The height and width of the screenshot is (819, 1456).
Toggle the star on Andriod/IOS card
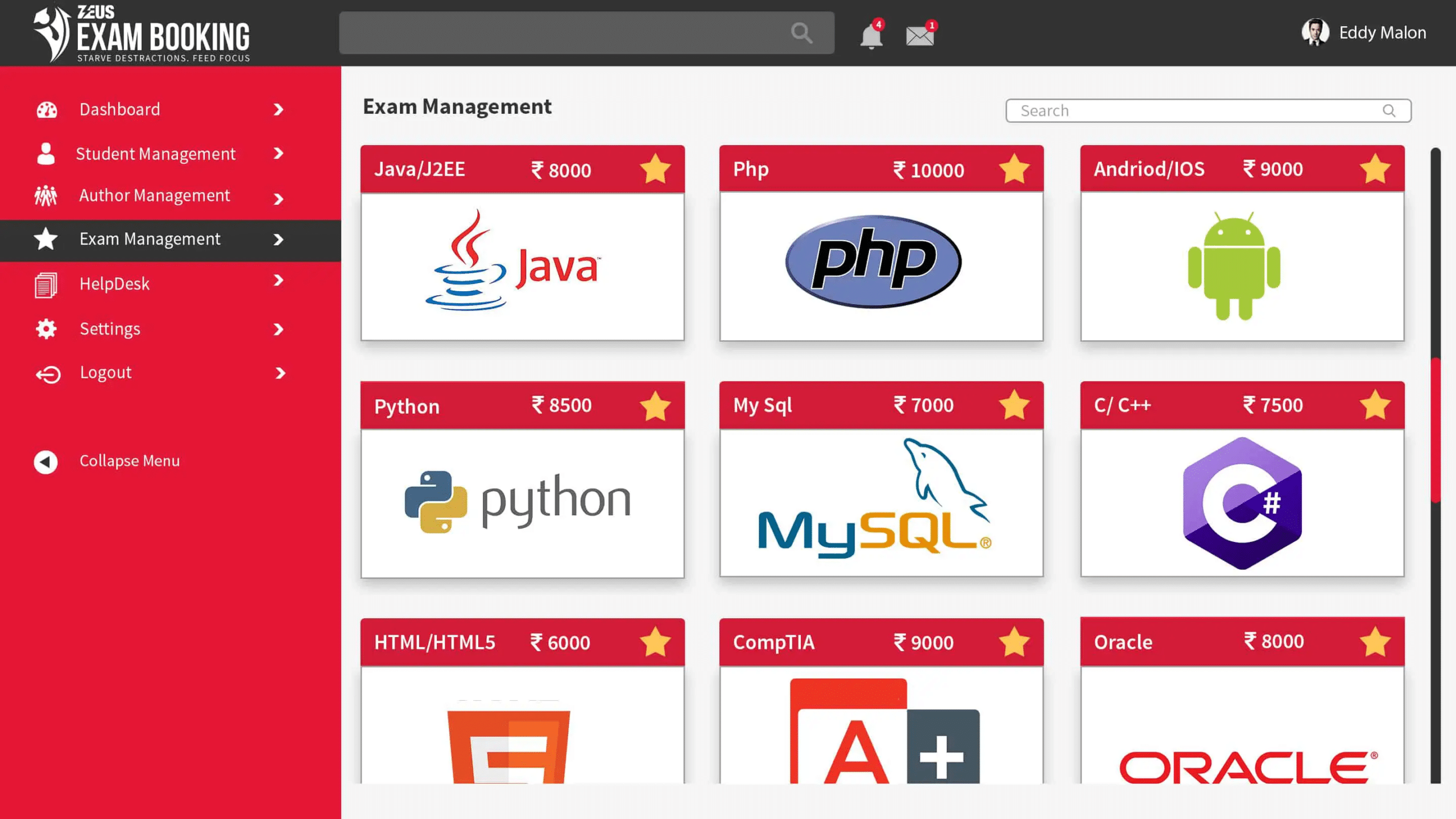1375,169
